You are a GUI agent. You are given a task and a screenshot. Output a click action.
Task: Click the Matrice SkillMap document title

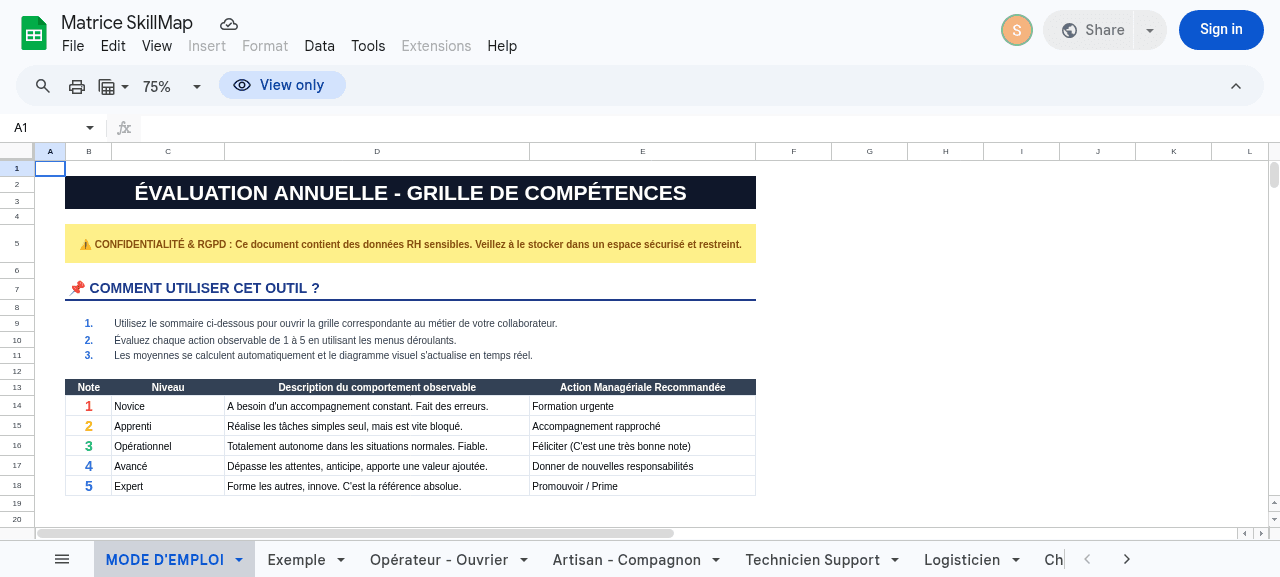coord(127,23)
